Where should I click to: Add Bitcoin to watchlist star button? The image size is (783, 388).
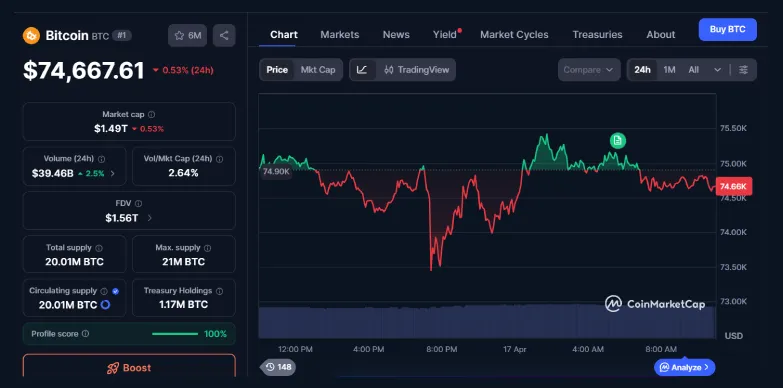(187, 35)
